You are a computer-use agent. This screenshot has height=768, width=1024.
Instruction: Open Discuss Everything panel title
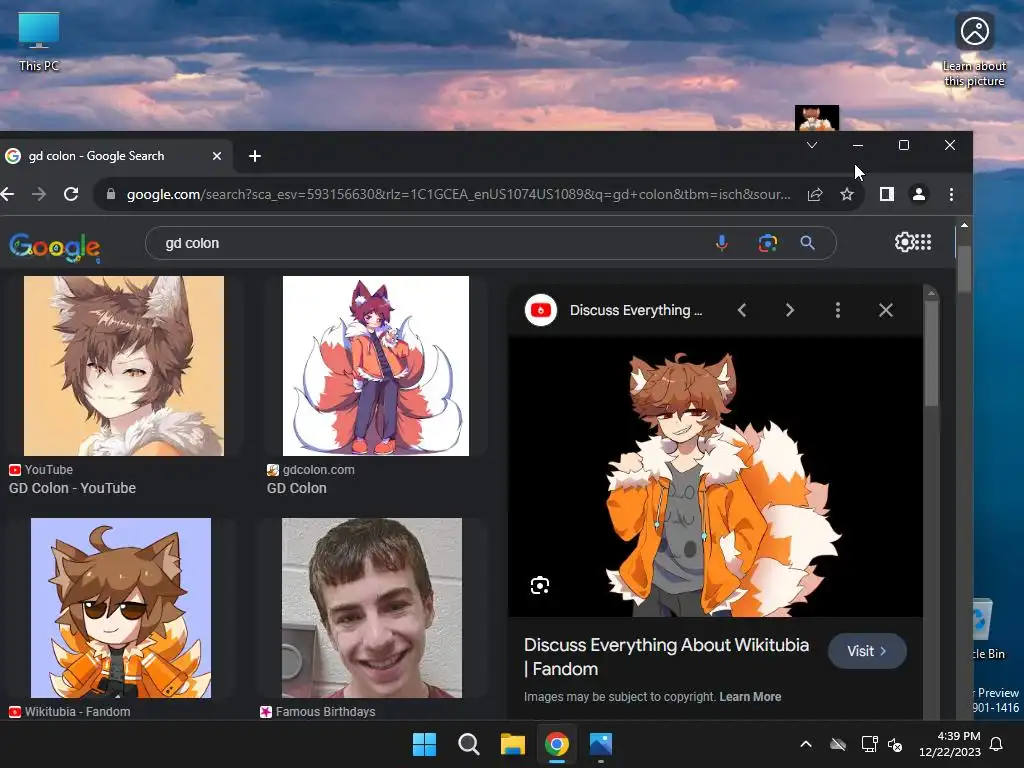tap(635, 310)
